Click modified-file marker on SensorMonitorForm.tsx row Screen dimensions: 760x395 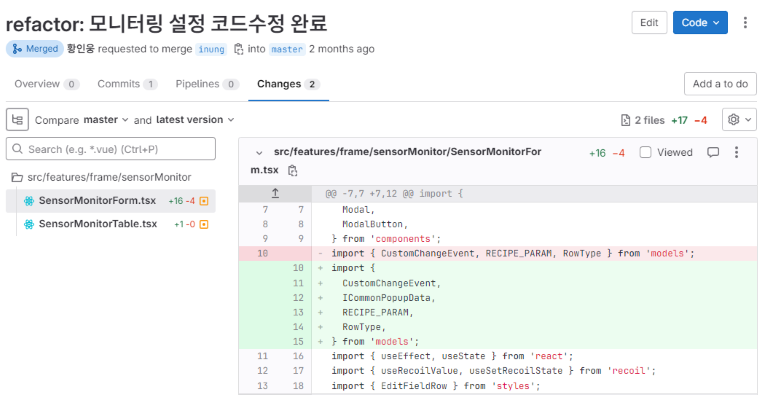(x=204, y=201)
